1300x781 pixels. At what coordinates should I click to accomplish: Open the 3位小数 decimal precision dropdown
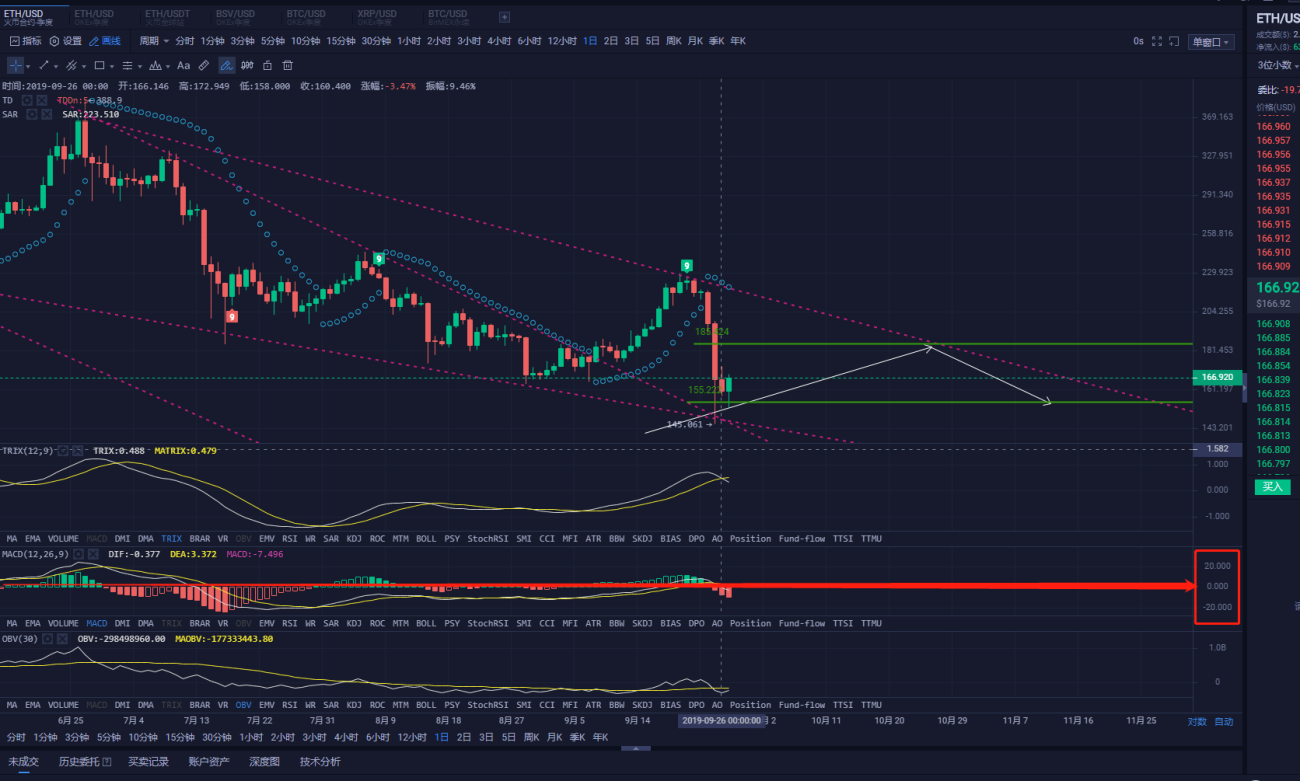tap(1278, 65)
